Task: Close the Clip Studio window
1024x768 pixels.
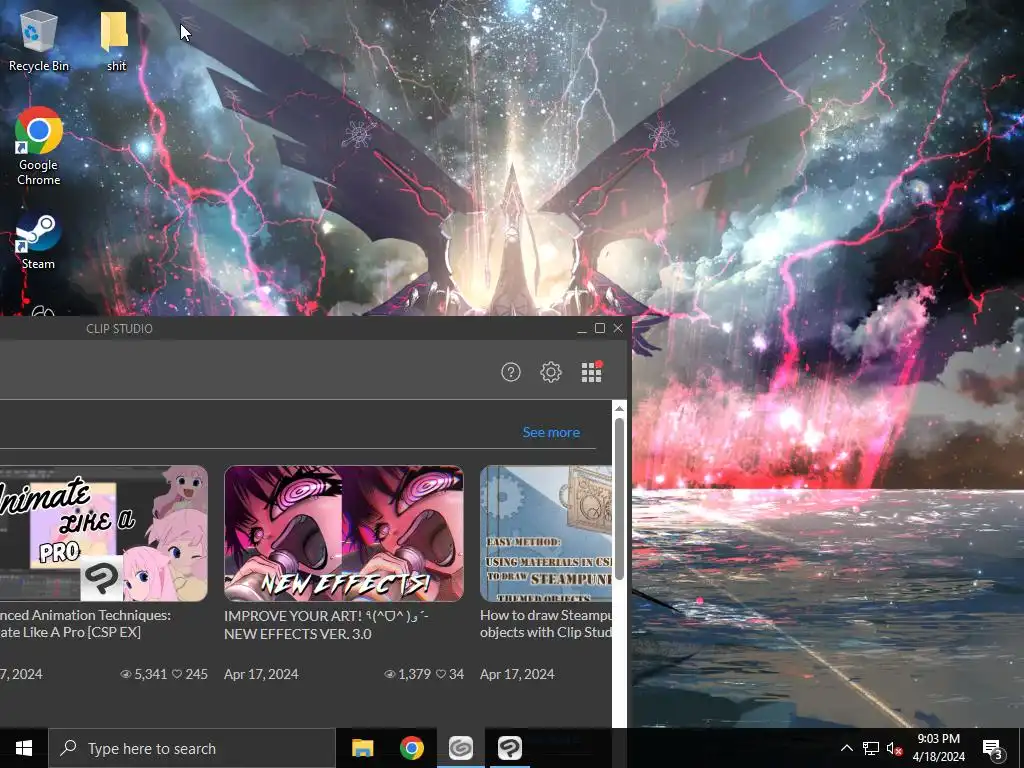Action: pyautogui.click(x=618, y=328)
